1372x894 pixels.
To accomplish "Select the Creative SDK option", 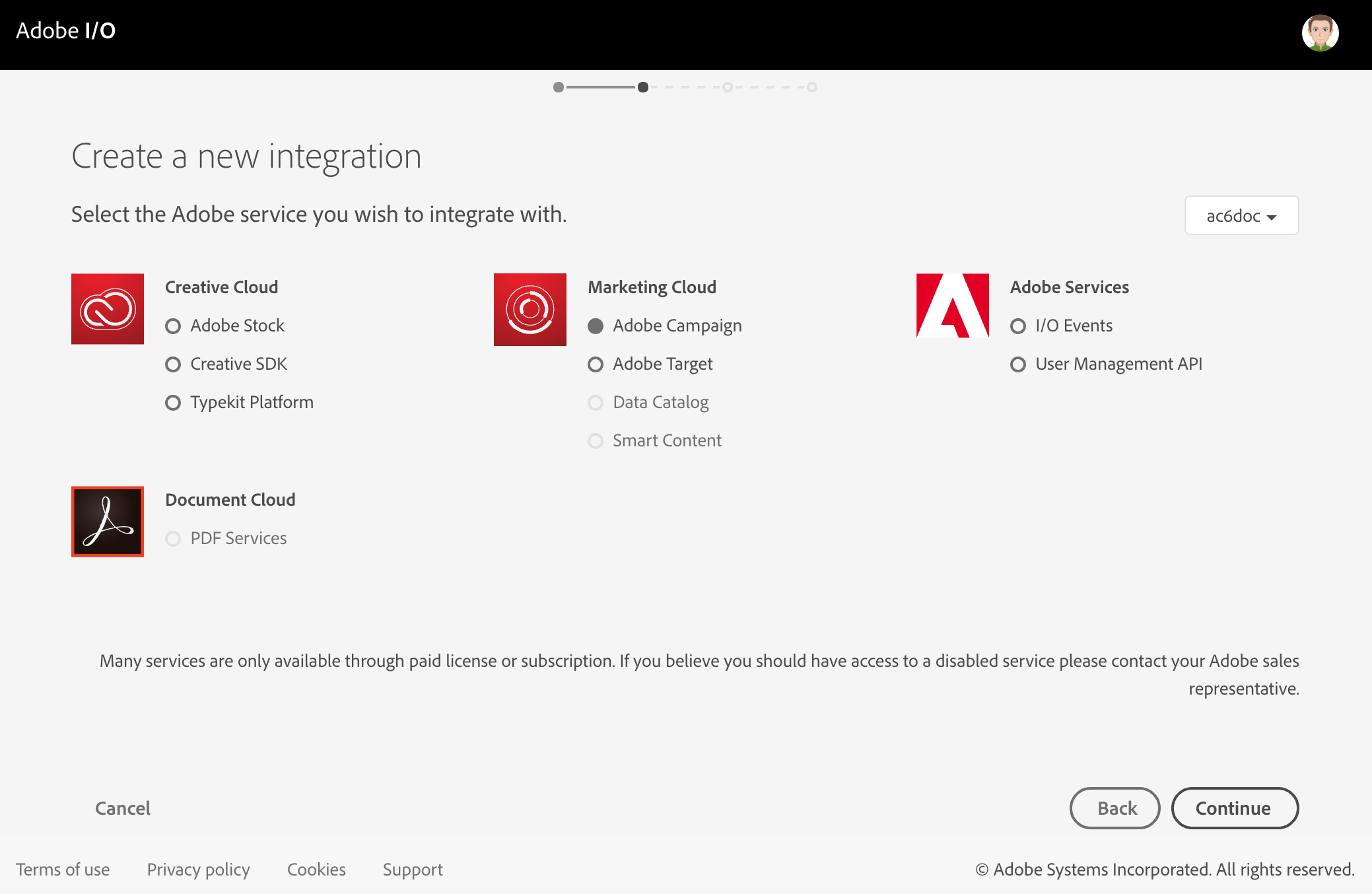I will coord(173,364).
